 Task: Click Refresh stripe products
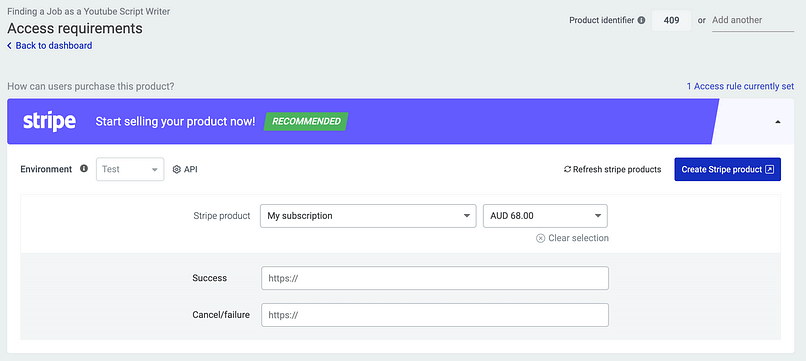pyautogui.click(x=612, y=169)
